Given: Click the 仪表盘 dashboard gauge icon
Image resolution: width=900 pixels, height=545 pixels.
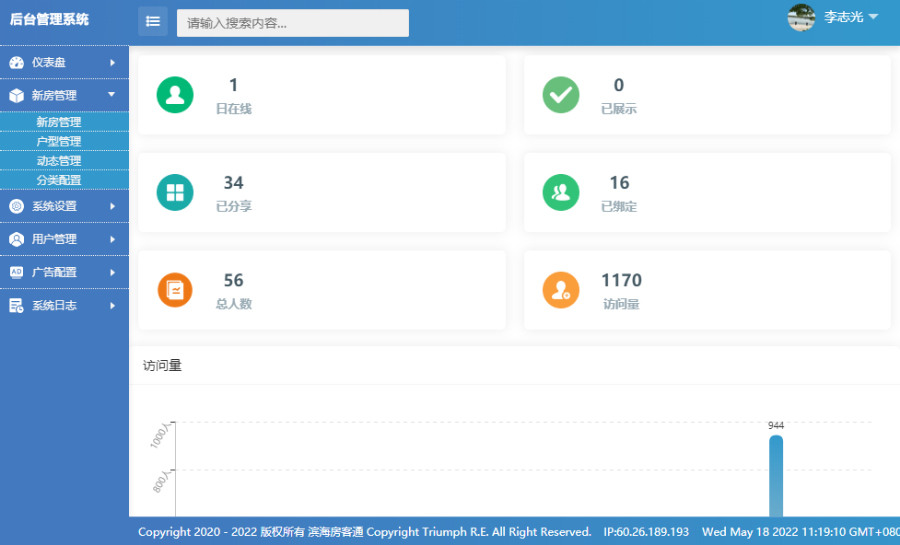Looking at the screenshot, I should point(17,63).
